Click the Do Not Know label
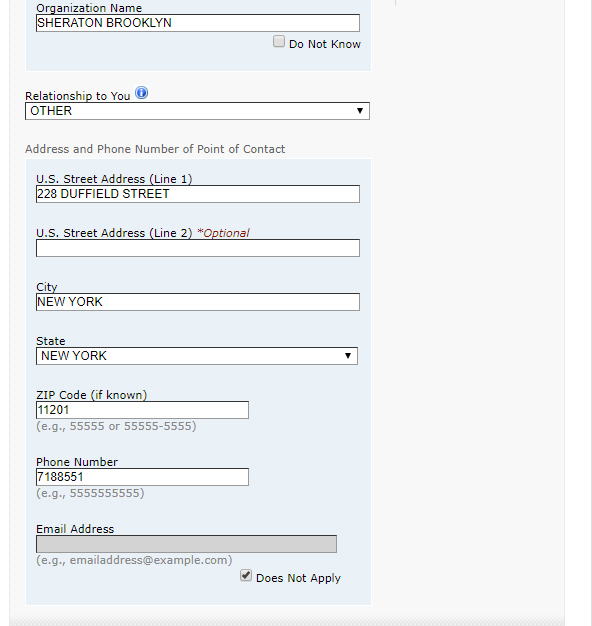592x626 pixels. (325, 44)
